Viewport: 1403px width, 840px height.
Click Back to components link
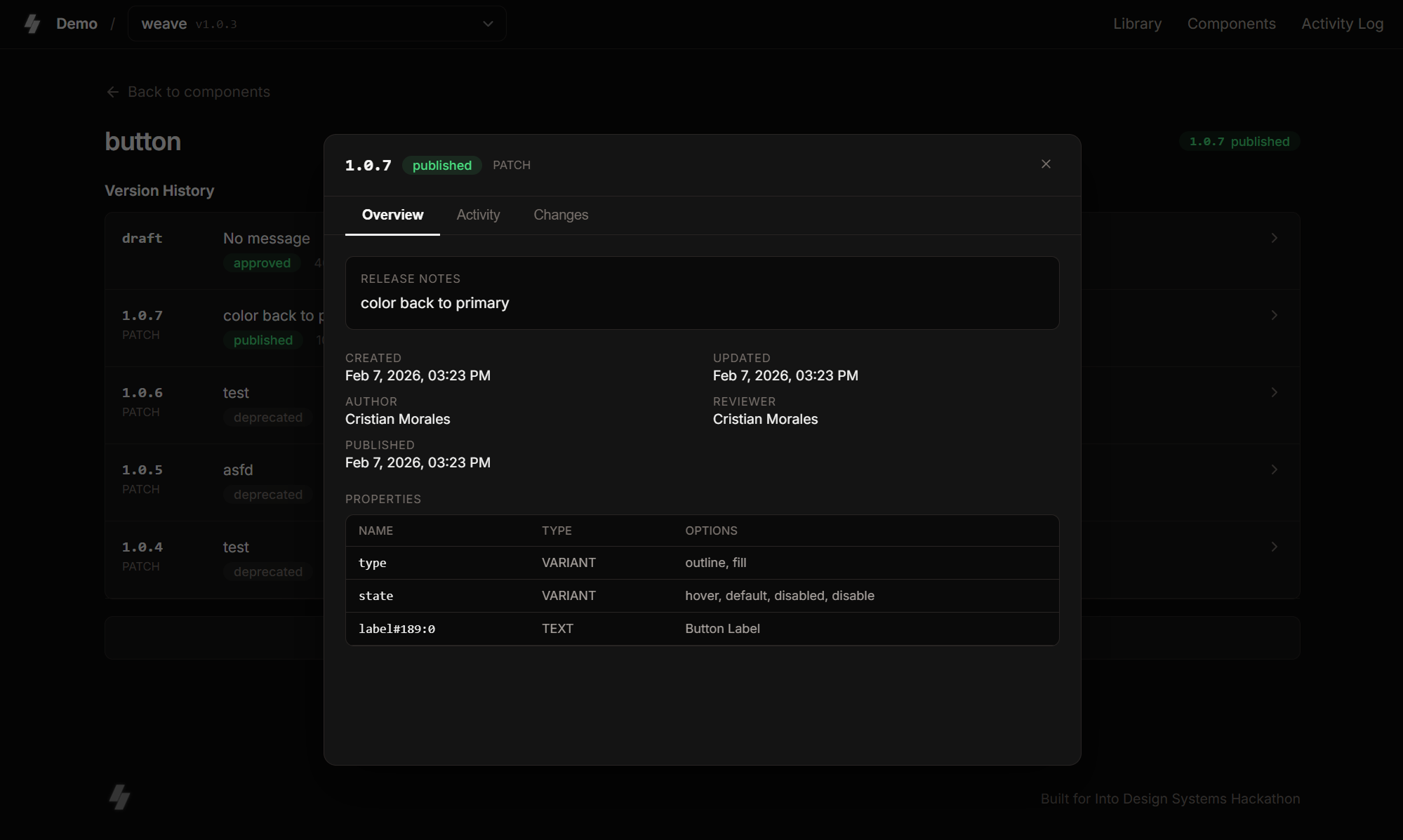coord(188,92)
